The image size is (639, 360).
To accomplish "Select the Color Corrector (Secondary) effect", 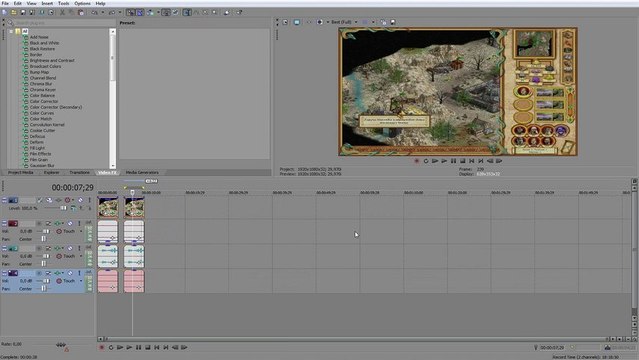I will 56,107.
